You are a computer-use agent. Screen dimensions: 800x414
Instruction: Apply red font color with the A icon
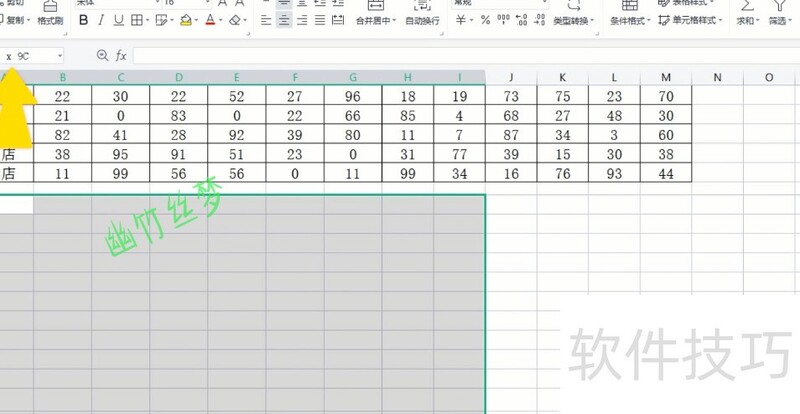click(x=210, y=20)
